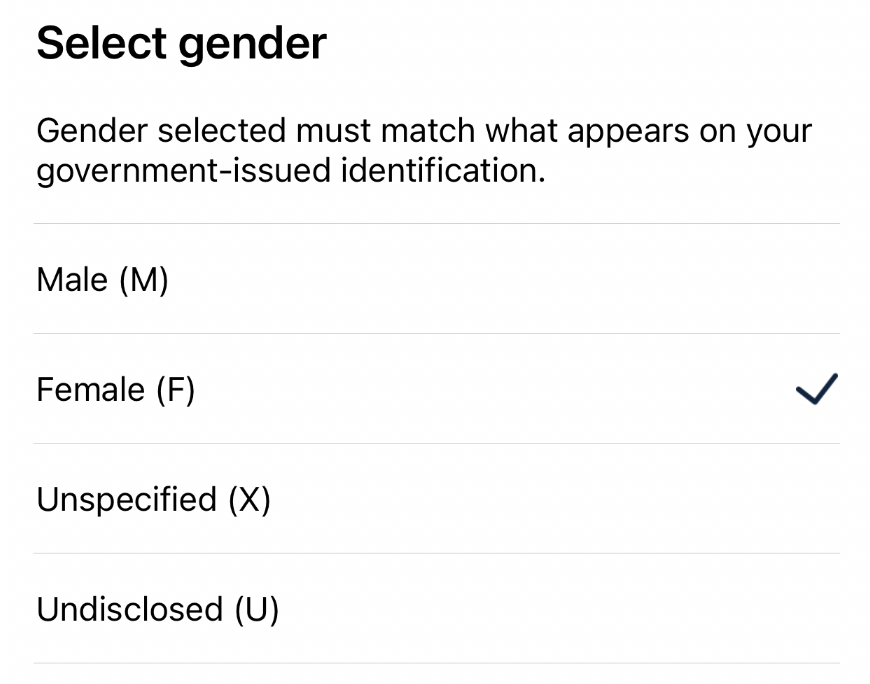This screenshot has width=870, height=684.
Task: Click the word "Male" in the list
Action: 72,280
